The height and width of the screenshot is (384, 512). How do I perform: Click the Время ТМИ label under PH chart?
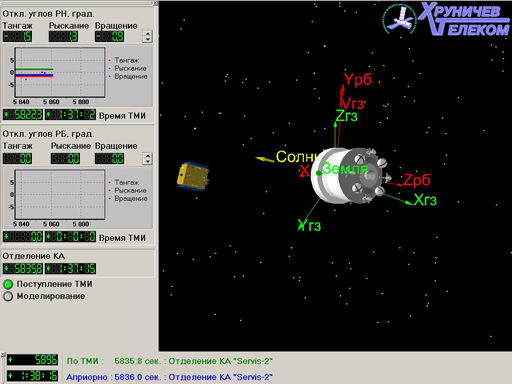click(122, 116)
